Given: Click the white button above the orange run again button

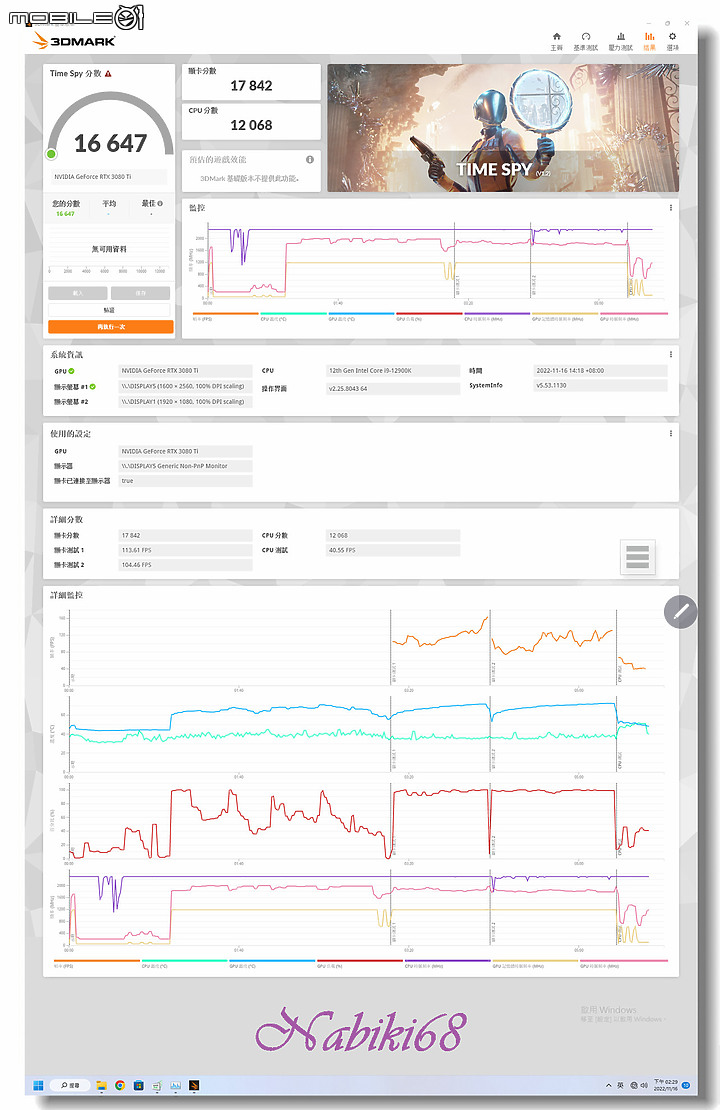Looking at the screenshot, I should tap(109, 310).
